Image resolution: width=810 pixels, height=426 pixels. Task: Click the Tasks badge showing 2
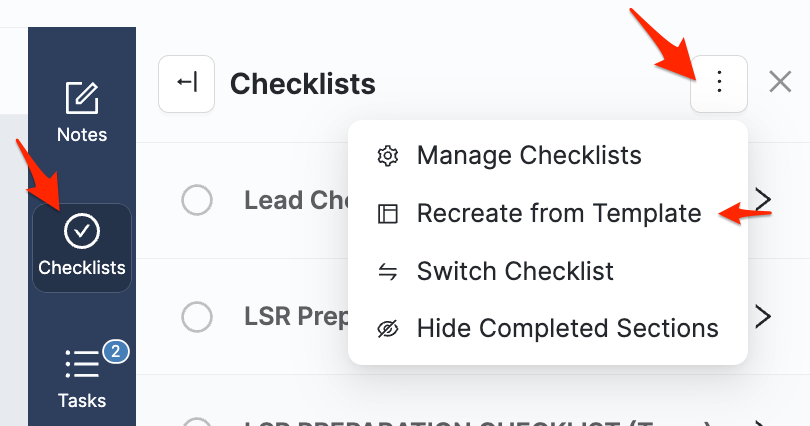116,351
